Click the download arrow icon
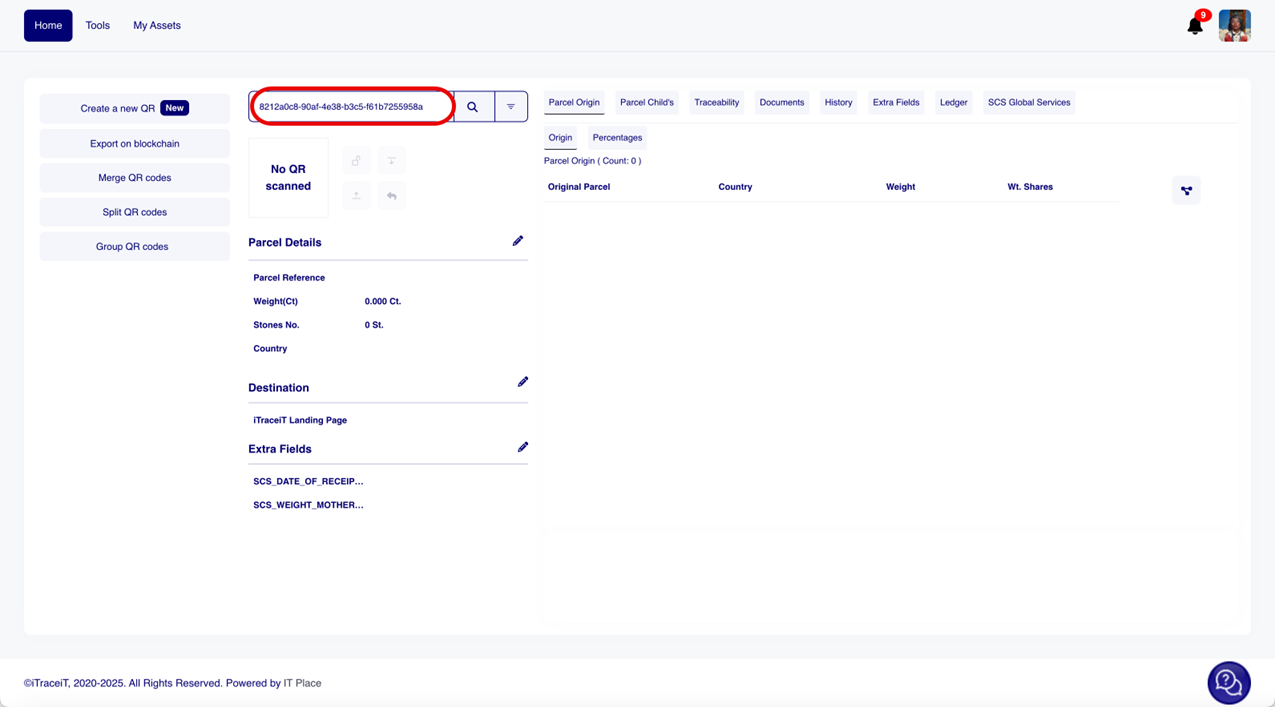The width and height of the screenshot is (1275, 707). click(391, 161)
